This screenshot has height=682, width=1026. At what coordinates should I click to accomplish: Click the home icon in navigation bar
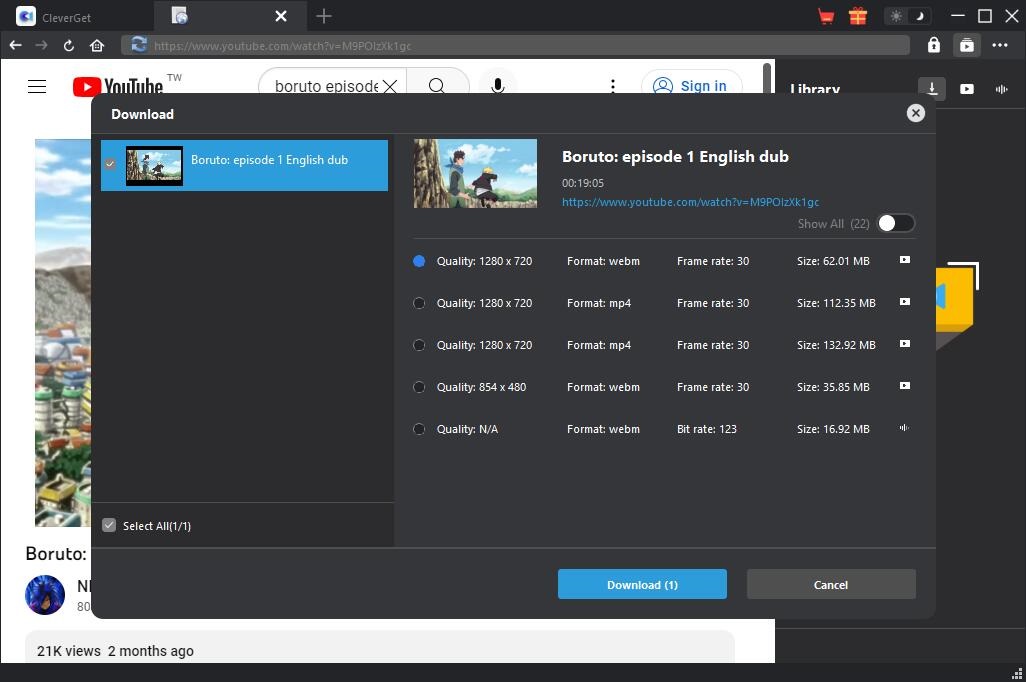click(x=97, y=45)
